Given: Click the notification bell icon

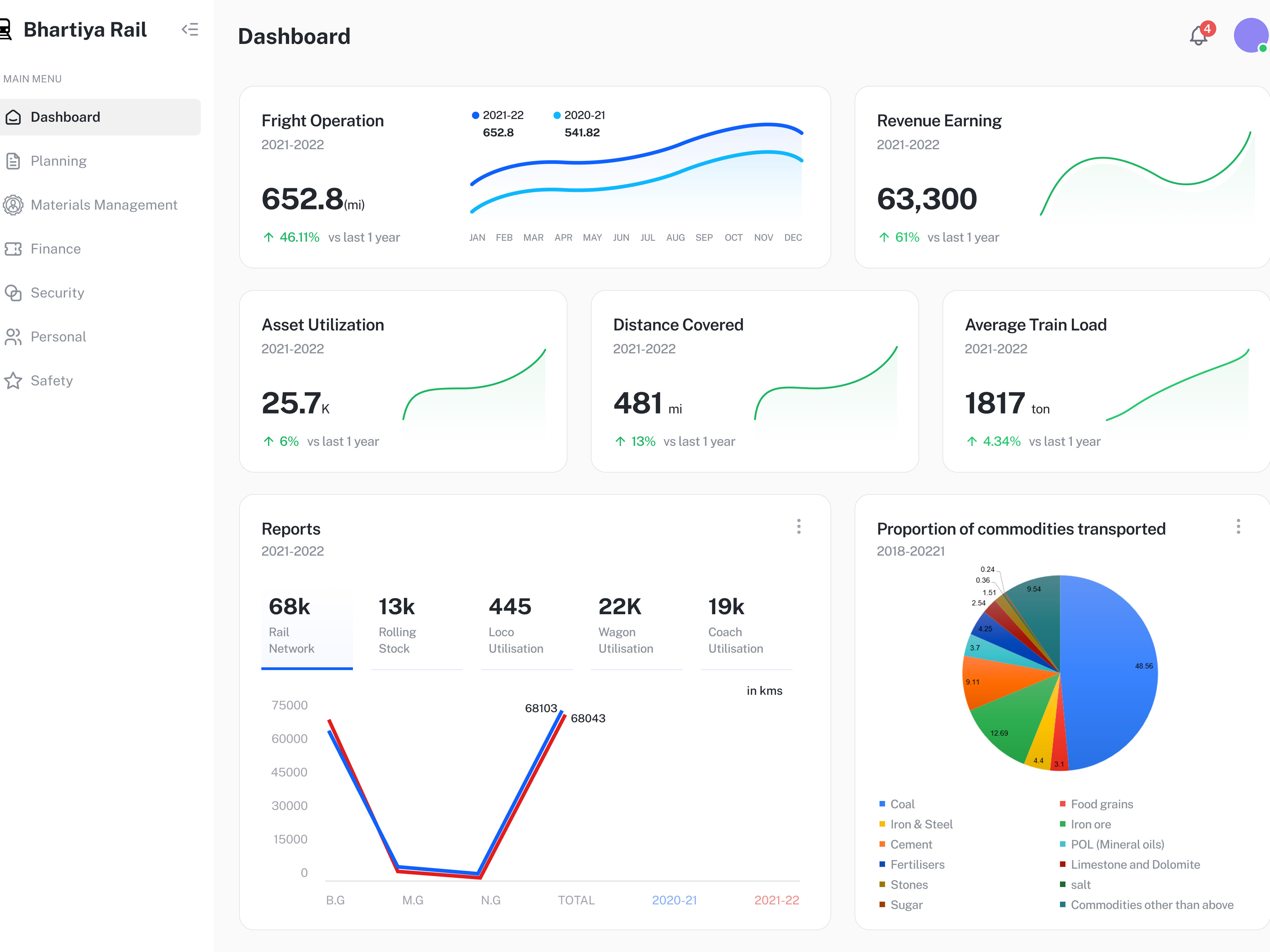Looking at the screenshot, I should [x=1198, y=36].
